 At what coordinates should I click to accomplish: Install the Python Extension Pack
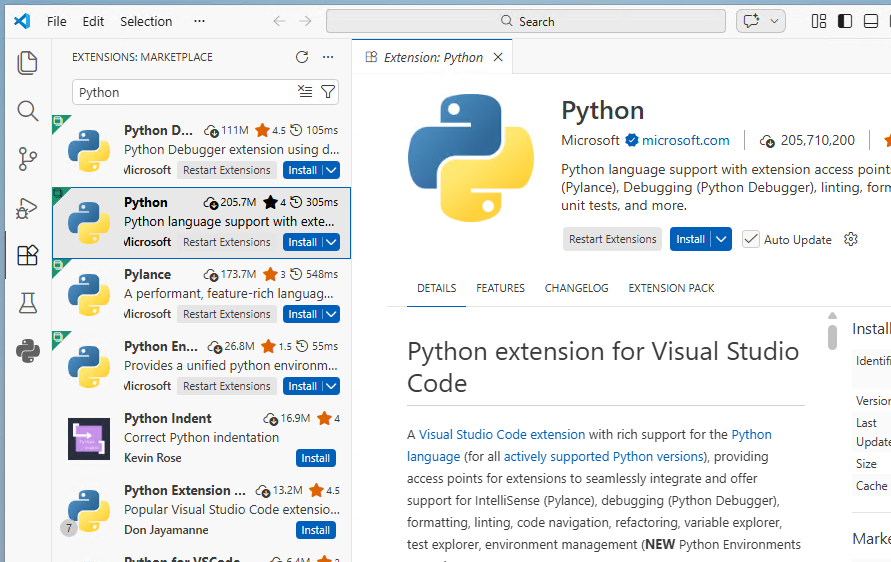(315, 530)
